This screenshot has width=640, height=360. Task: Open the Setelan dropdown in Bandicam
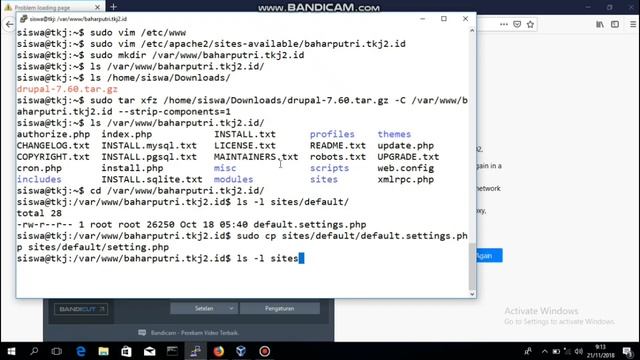point(204,309)
